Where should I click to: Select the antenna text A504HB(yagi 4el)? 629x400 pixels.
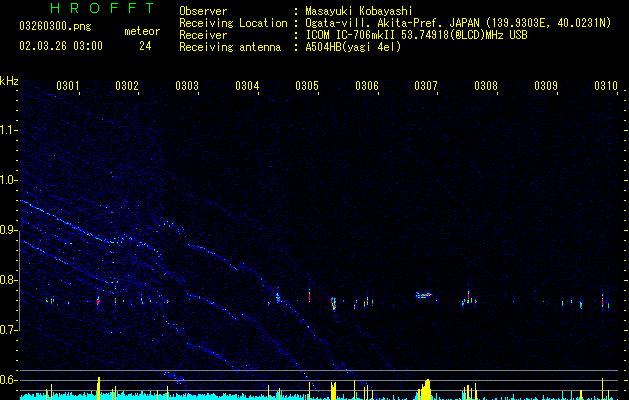pyautogui.click(x=353, y=47)
